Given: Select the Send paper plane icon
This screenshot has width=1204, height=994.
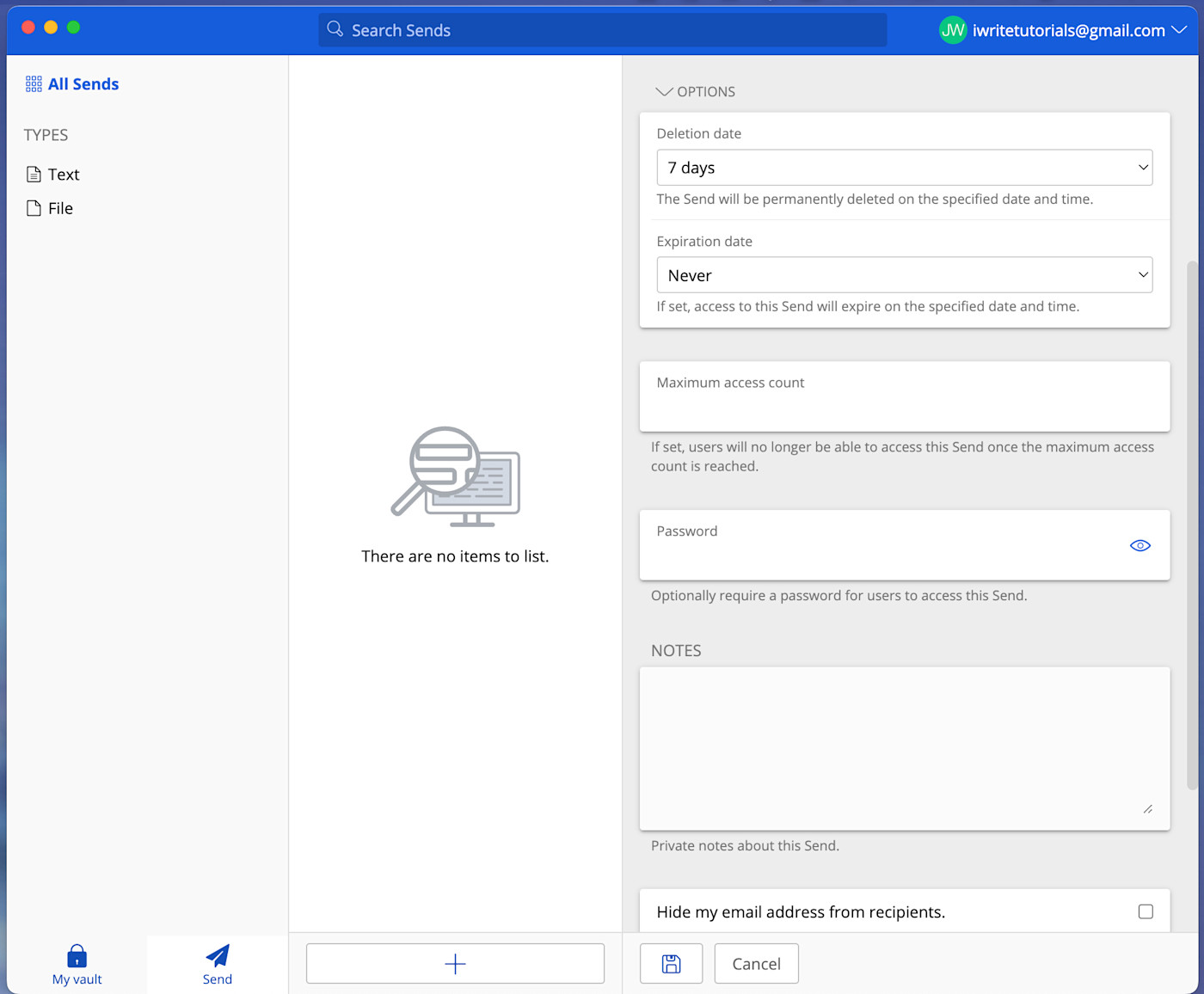Looking at the screenshot, I should 217,954.
